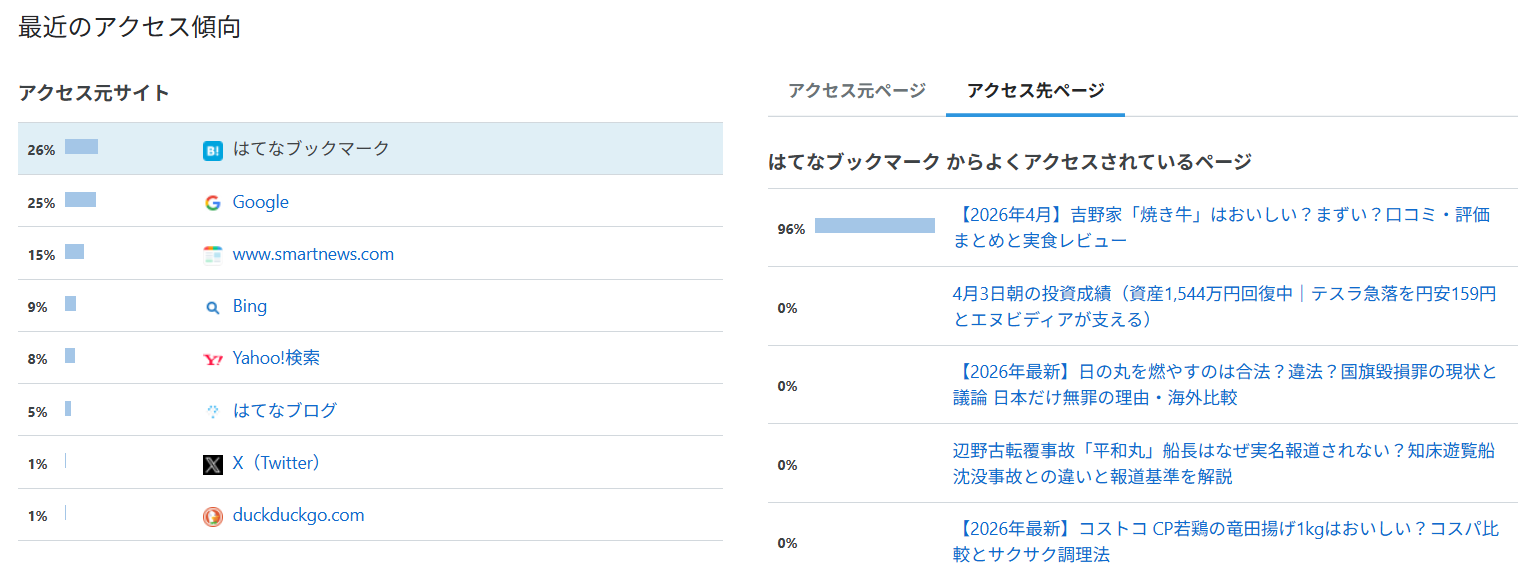Image resolution: width=1523 pixels, height=567 pixels.
Task: Click the duckduckgo.com link
Action: click(x=298, y=515)
